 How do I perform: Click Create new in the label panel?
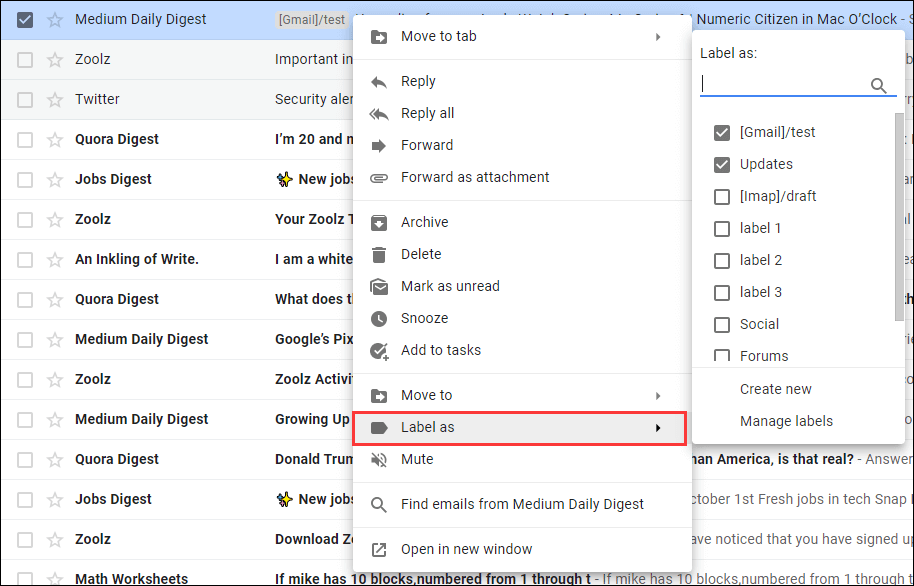pos(775,388)
